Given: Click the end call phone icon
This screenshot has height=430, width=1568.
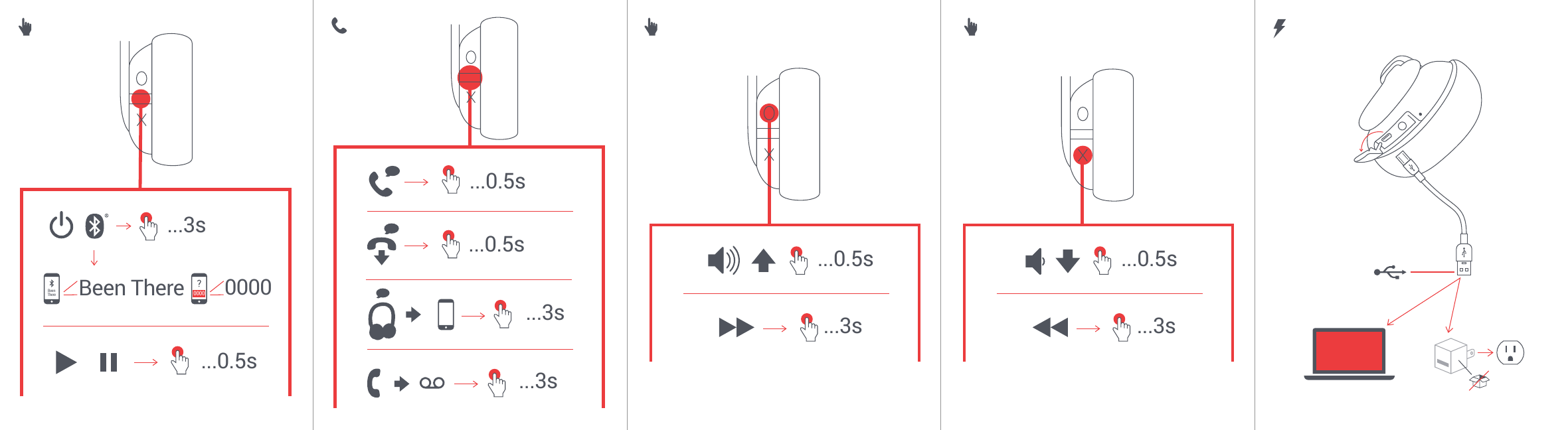Looking at the screenshot, I should [x=383, y=244].
